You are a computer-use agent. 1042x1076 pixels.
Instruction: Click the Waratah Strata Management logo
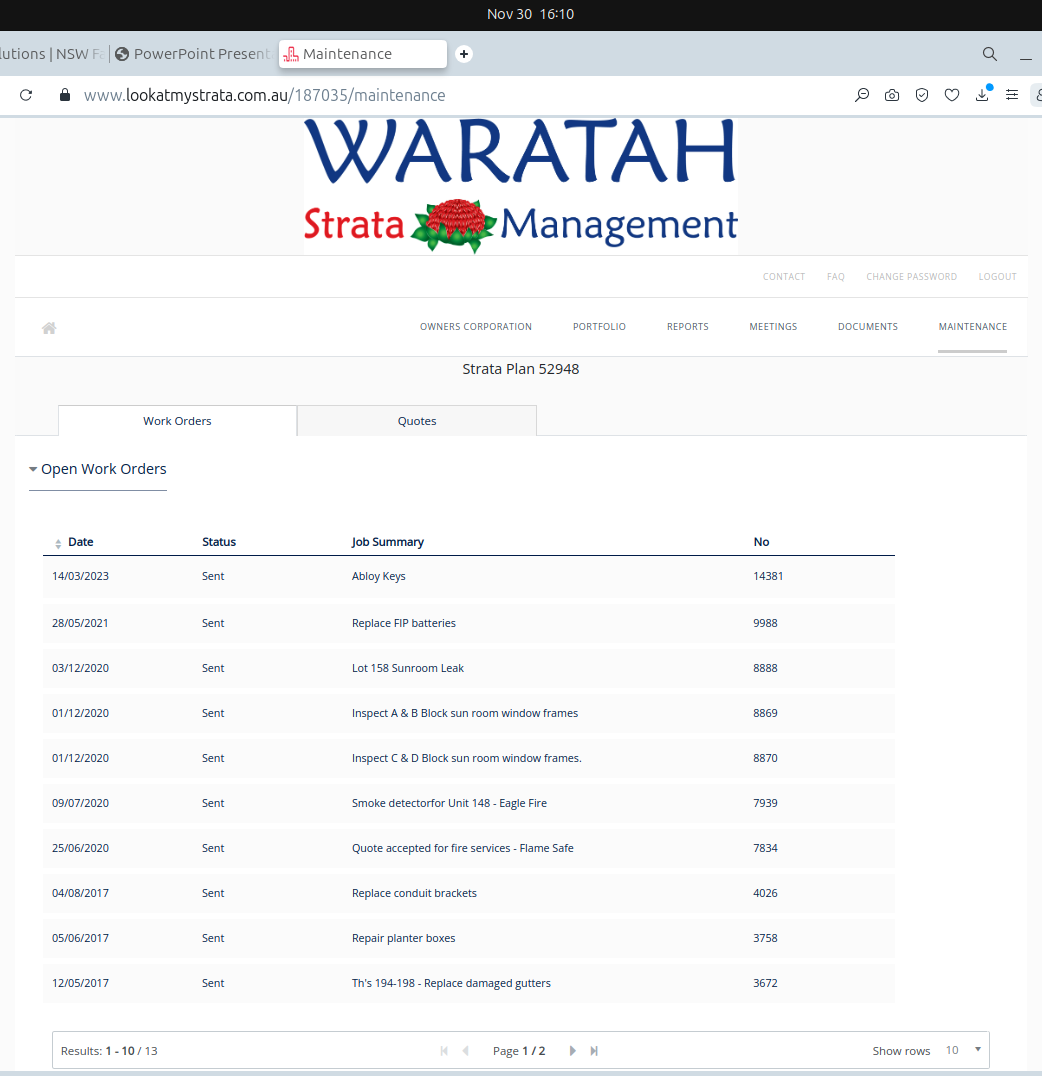(521, 186)
